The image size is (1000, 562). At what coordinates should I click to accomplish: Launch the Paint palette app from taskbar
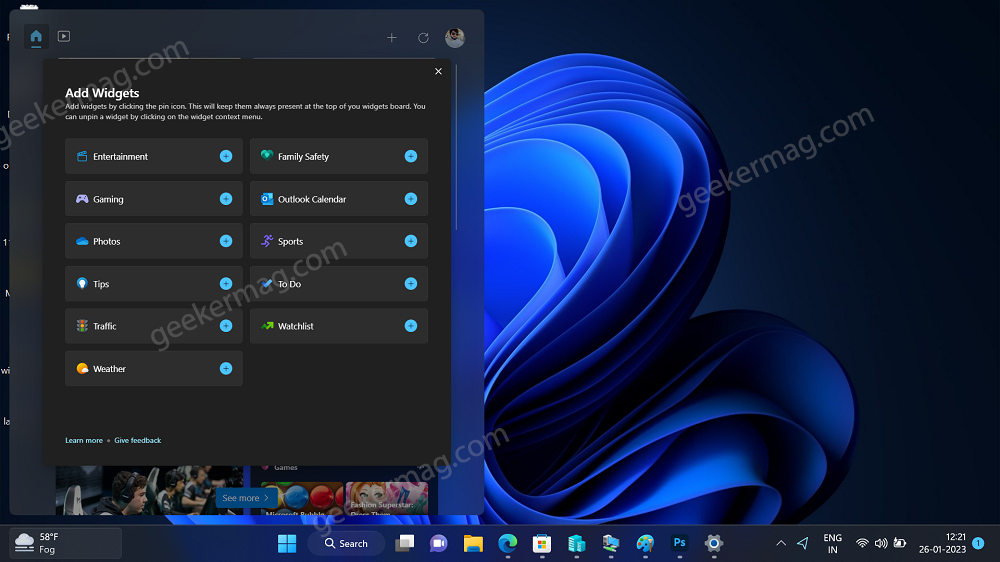(645, 544)
